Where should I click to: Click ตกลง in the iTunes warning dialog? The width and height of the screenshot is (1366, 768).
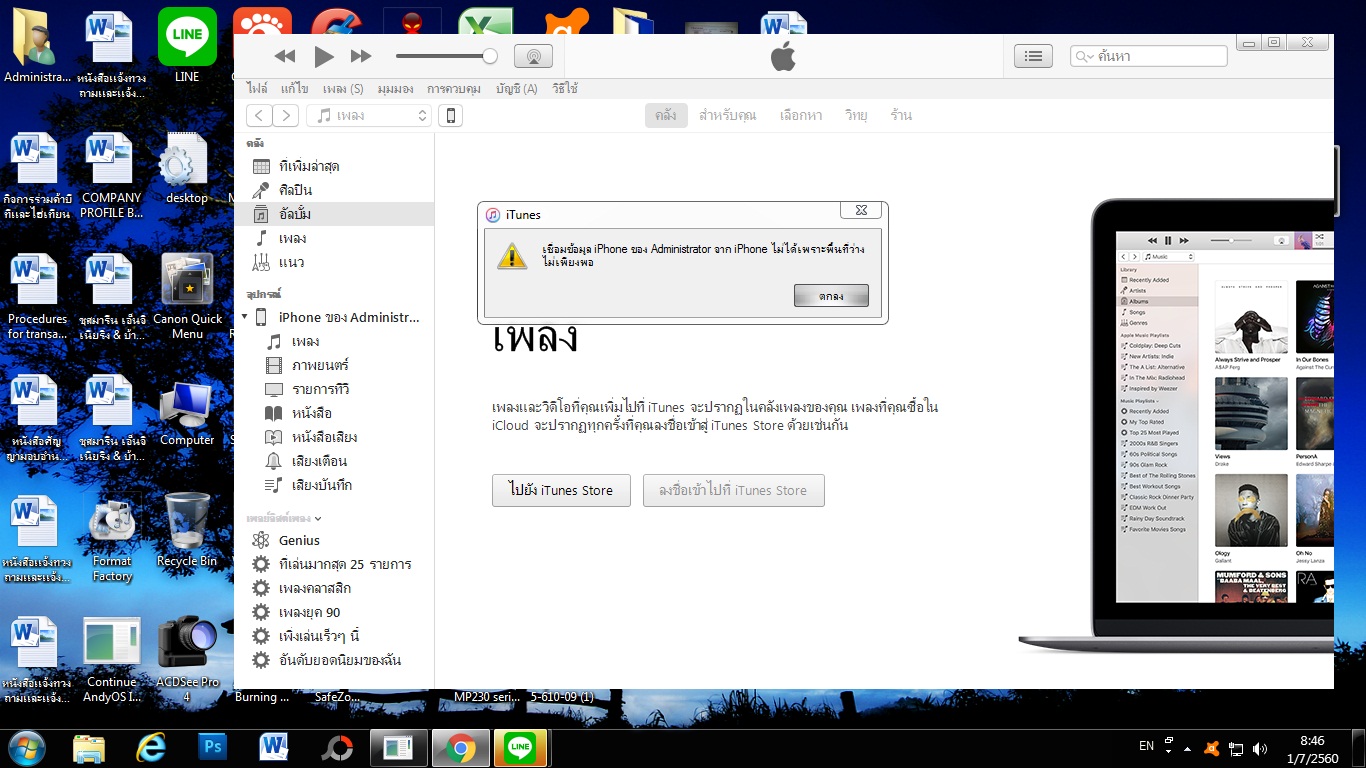(x=831, y=296)
